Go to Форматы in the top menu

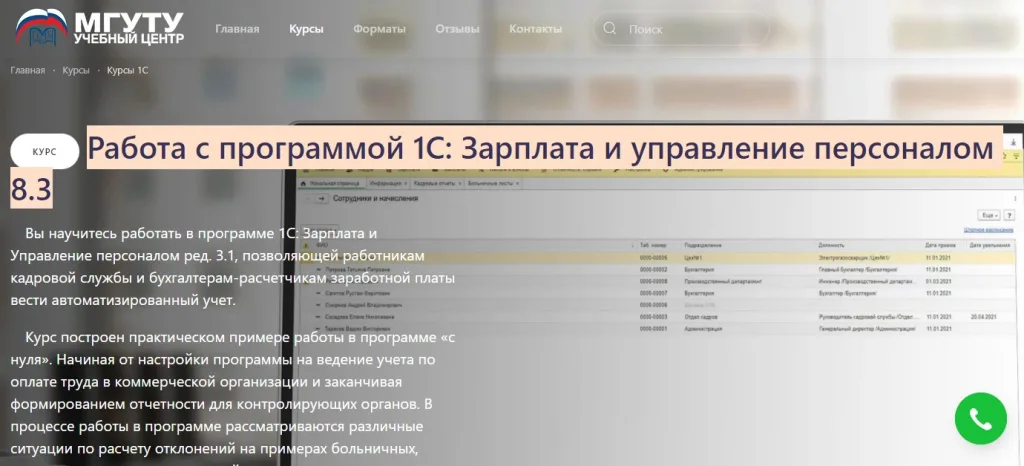[x=379, y=29]
